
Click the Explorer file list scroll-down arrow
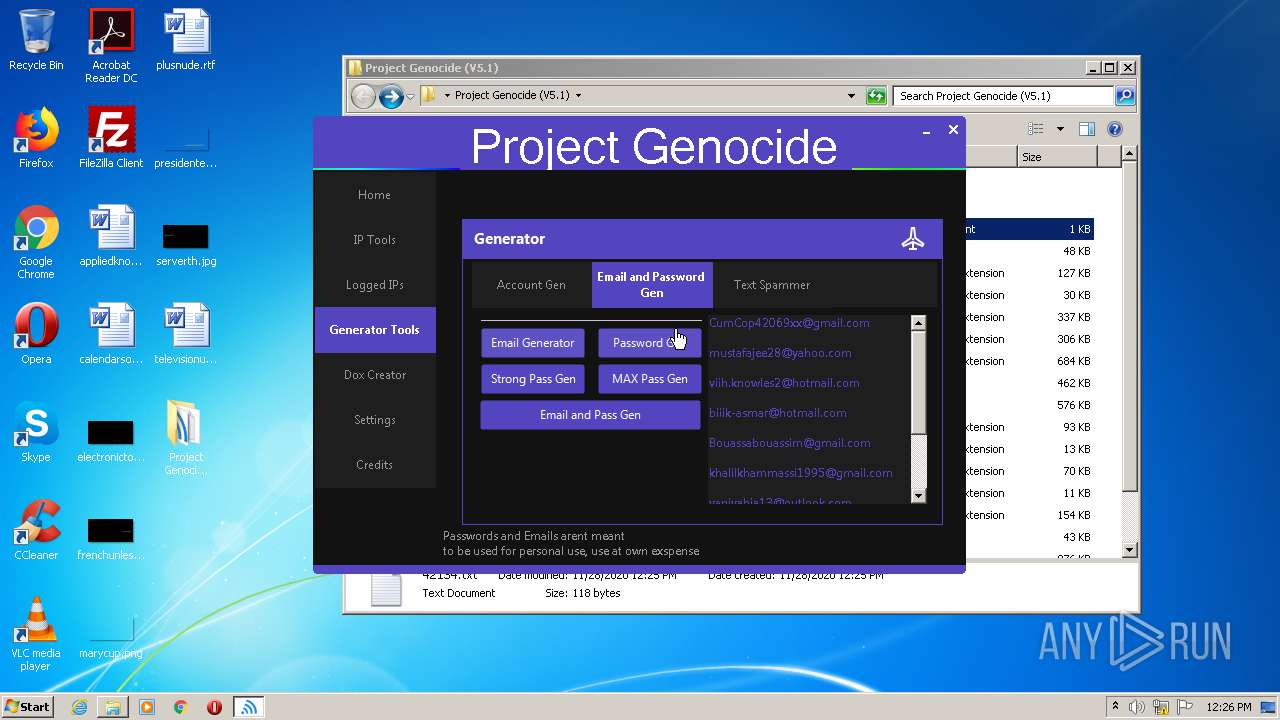[1129, 550]
